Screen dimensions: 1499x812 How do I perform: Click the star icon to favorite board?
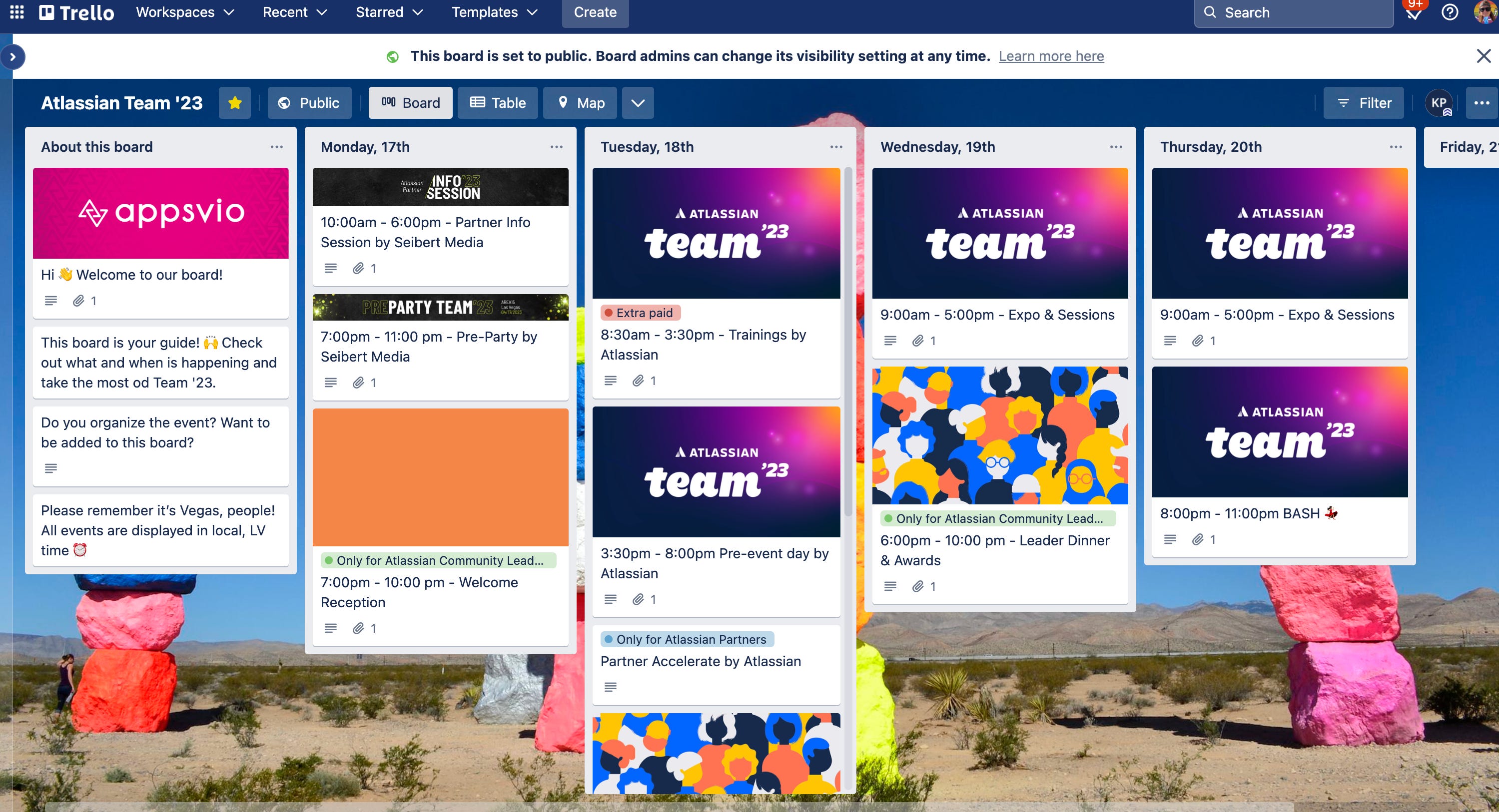pyautogui.click(x=233, y=102)
